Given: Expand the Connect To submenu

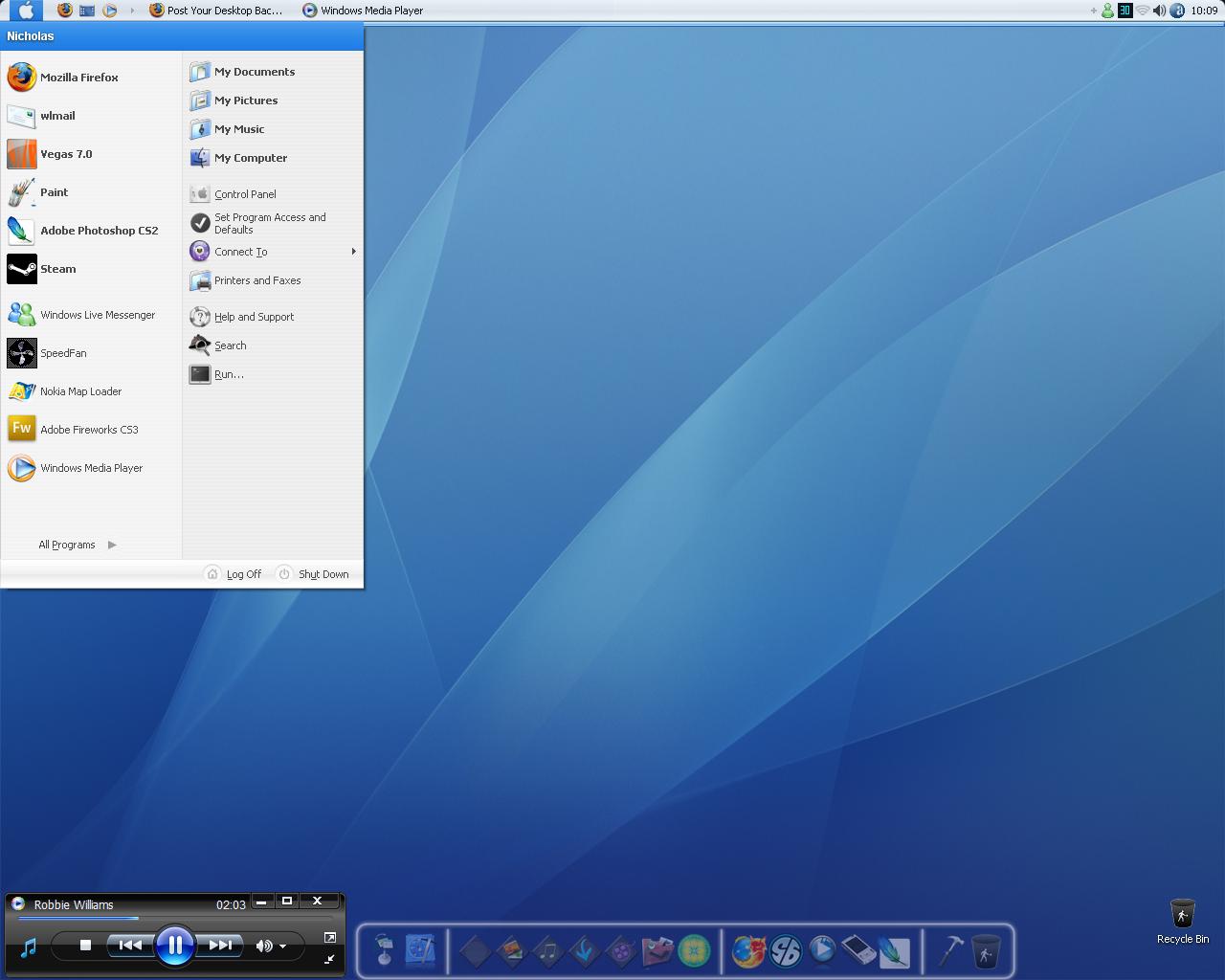Looking at the screenshot, I should click(273, 252).
